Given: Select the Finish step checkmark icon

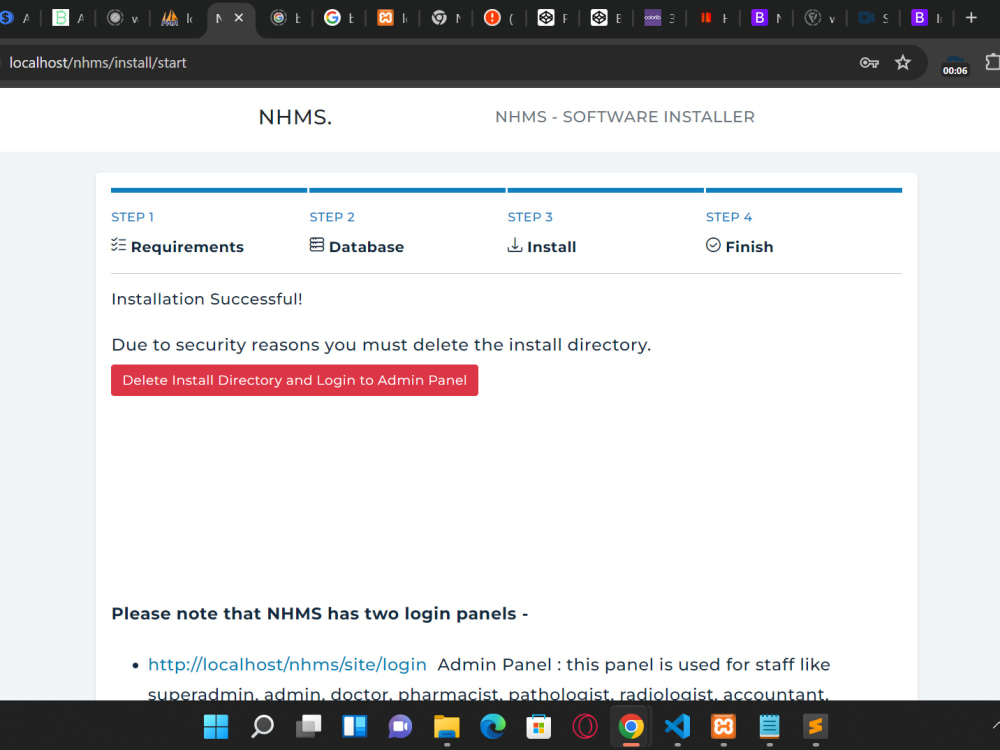Looking at the screenshot, I should tap(713, 245).
